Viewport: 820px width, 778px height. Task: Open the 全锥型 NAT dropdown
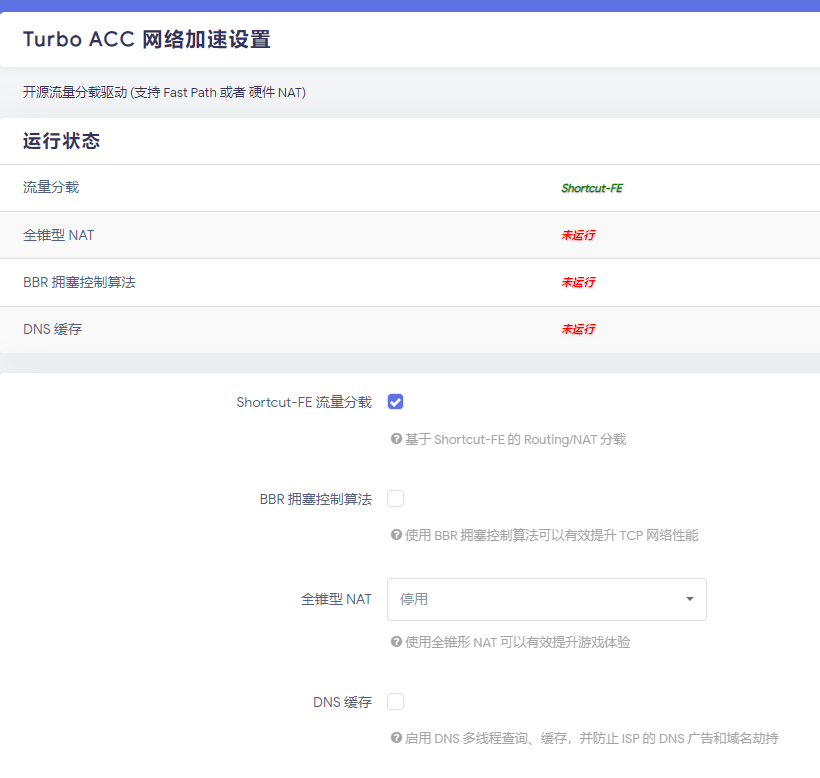click(x=546, y=599)
